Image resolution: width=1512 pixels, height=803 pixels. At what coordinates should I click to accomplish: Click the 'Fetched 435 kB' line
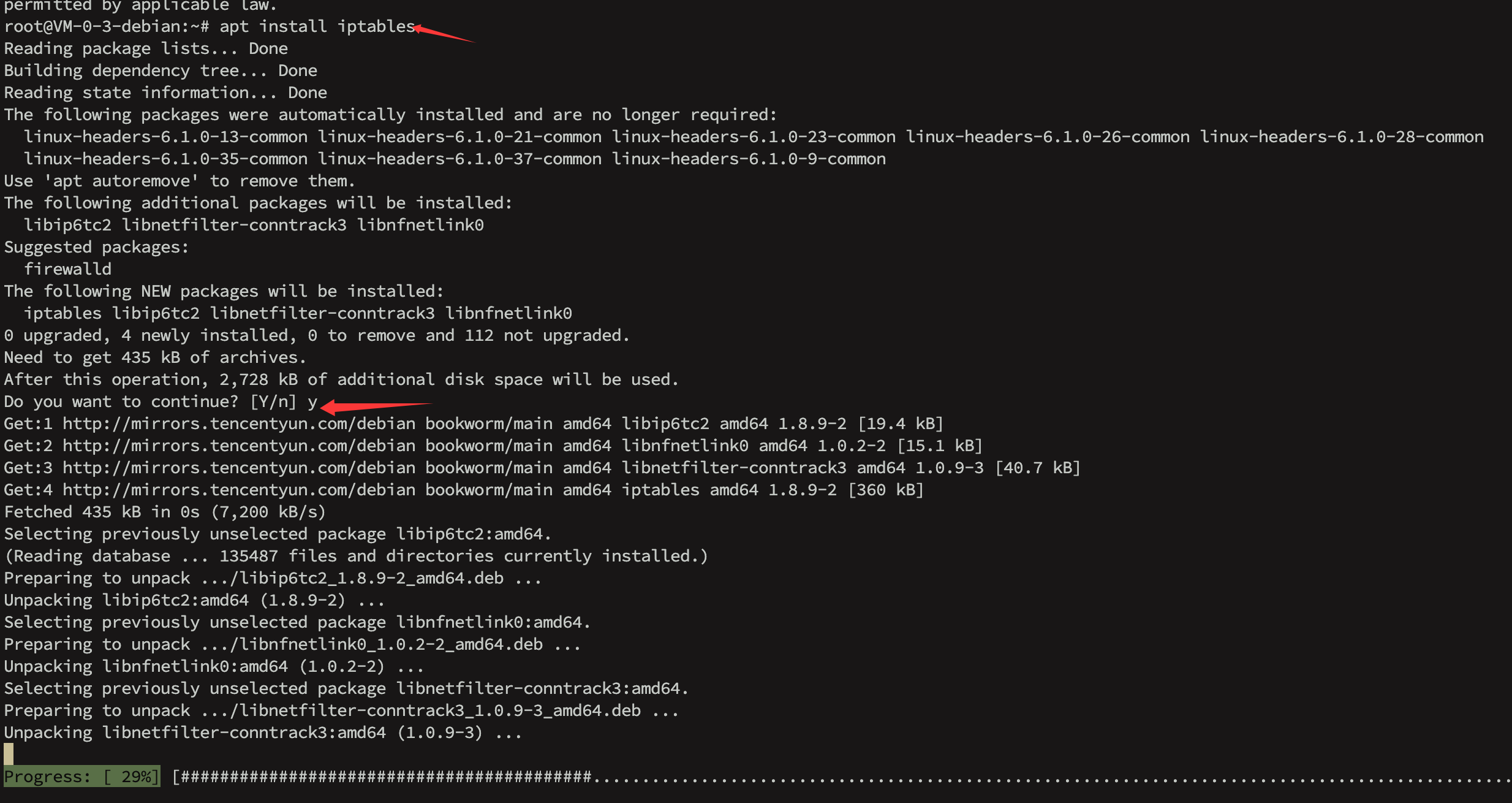tap(164, 512)
